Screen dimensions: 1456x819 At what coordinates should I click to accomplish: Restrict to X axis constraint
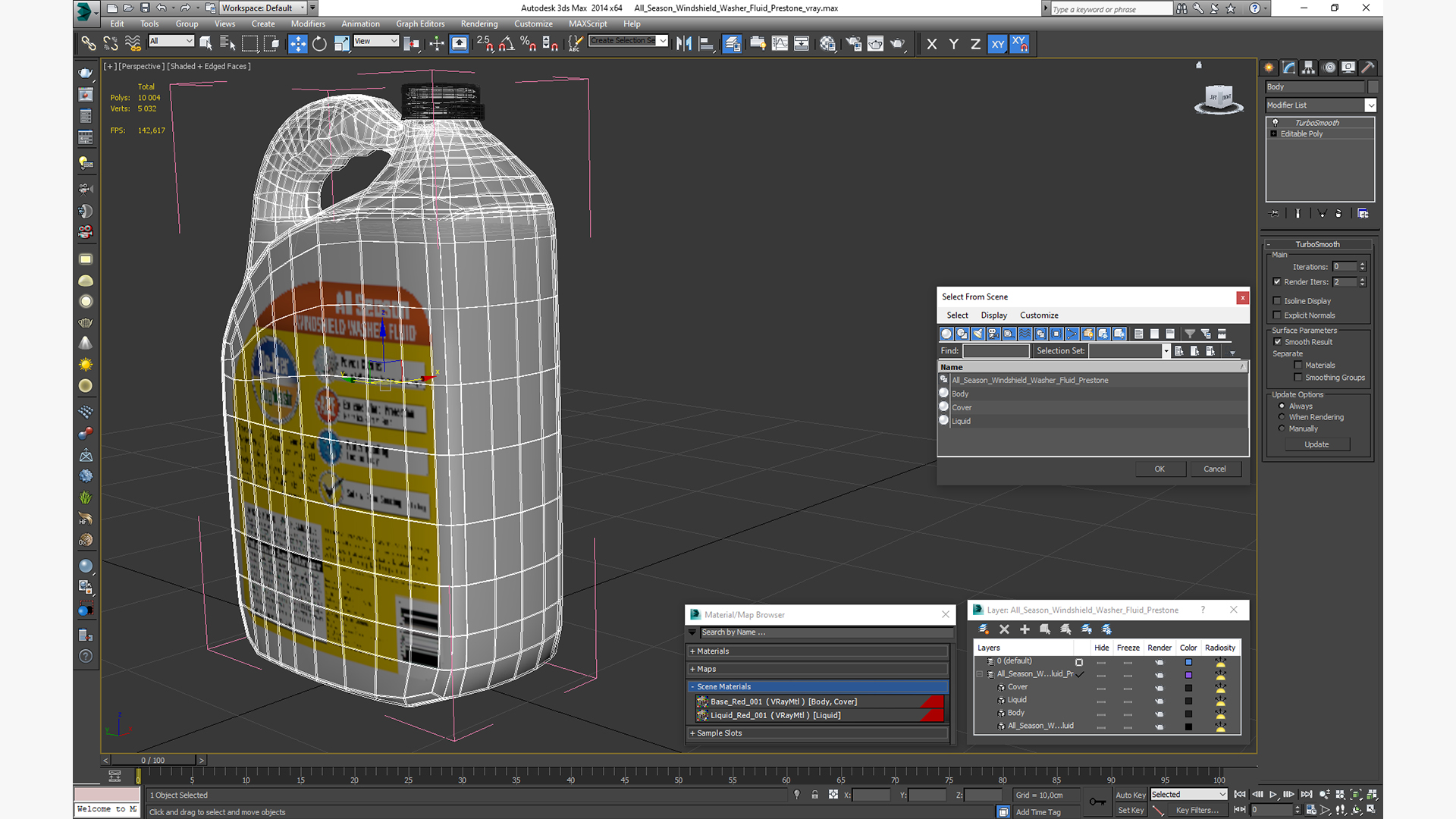coord(932,44)
